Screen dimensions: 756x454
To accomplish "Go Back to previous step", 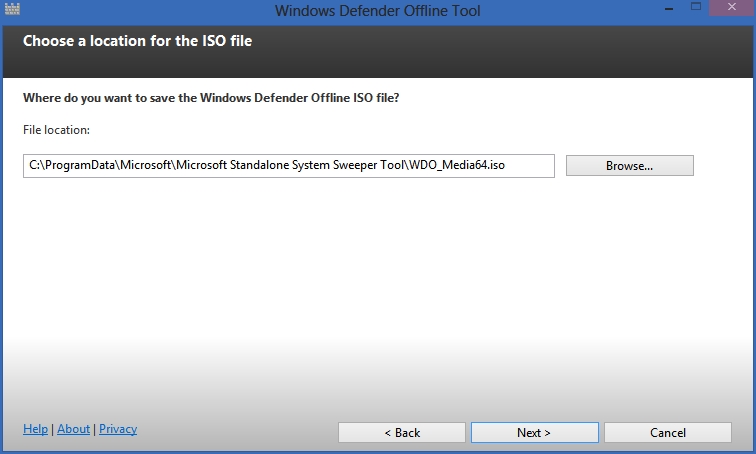I will [402, 432].
